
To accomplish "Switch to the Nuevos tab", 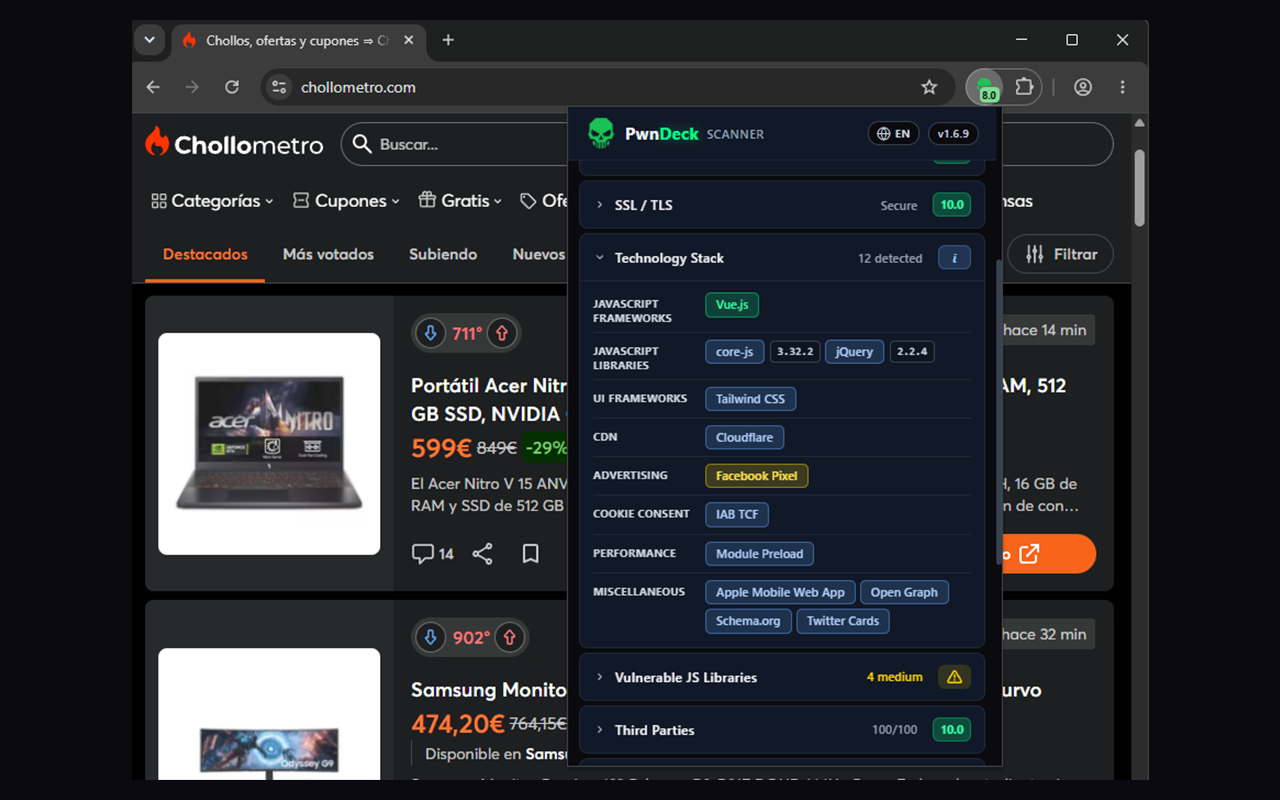I will [539, 254].
